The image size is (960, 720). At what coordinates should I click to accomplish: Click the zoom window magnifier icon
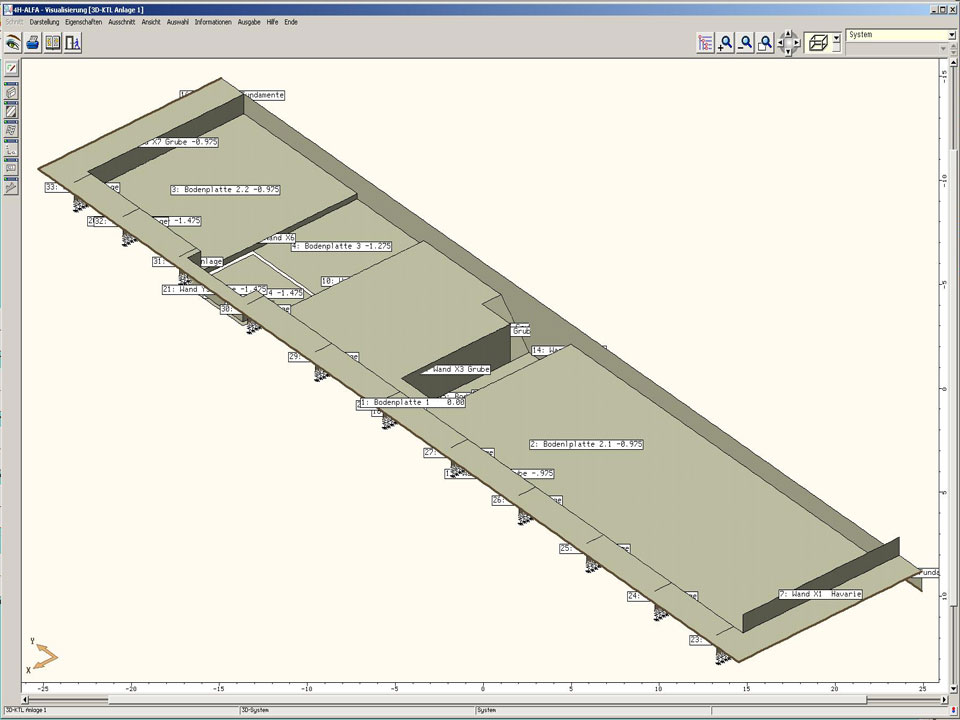point(765,43)
